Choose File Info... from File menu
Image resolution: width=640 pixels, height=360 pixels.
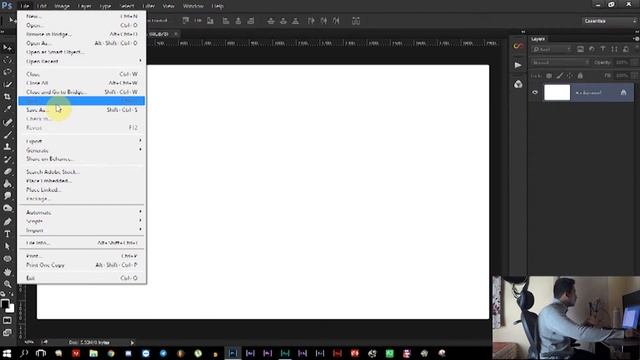tap(82, 242)
